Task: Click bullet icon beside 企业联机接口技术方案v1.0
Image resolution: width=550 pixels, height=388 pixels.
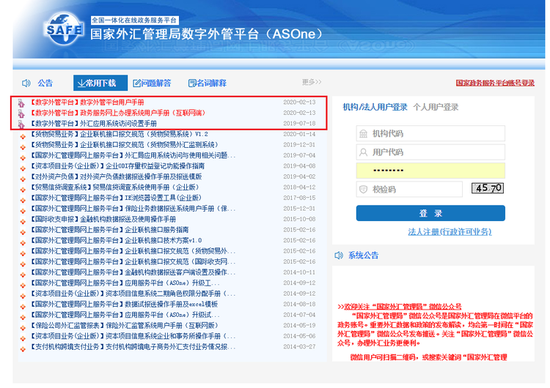Action: click(x=23, y=242)
